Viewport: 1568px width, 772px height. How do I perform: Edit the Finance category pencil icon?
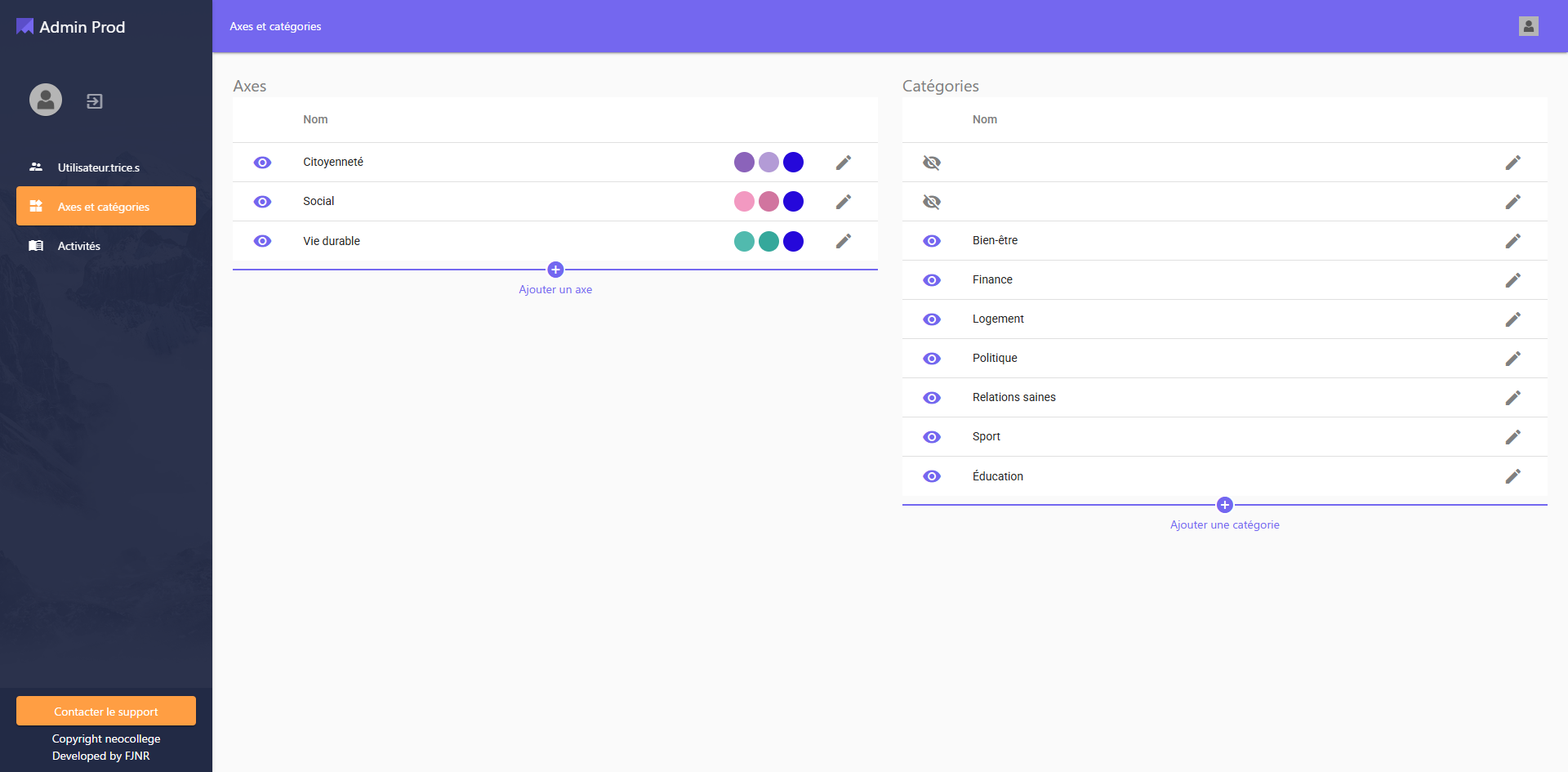(x=1513, y=280)
